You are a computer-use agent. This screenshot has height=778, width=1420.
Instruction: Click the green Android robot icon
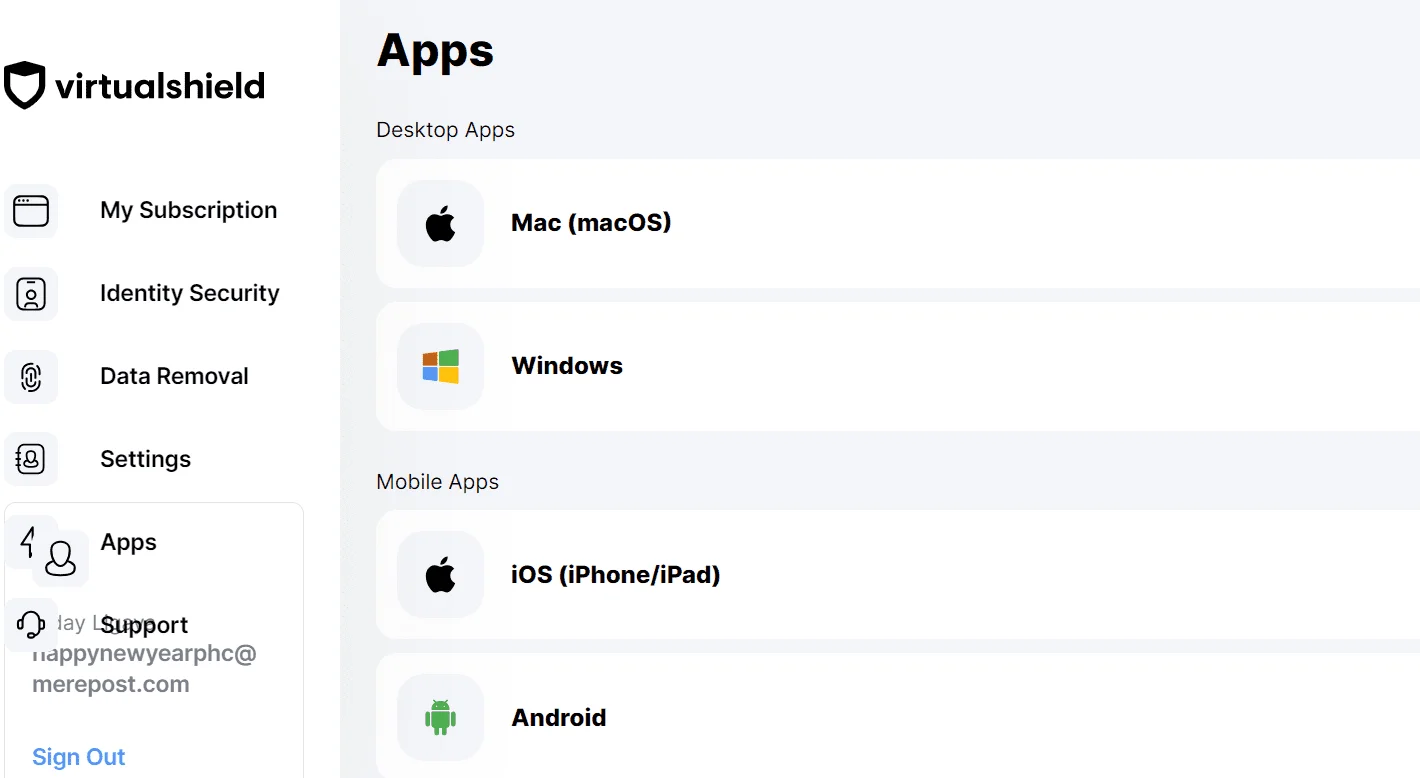click(440, 718)
